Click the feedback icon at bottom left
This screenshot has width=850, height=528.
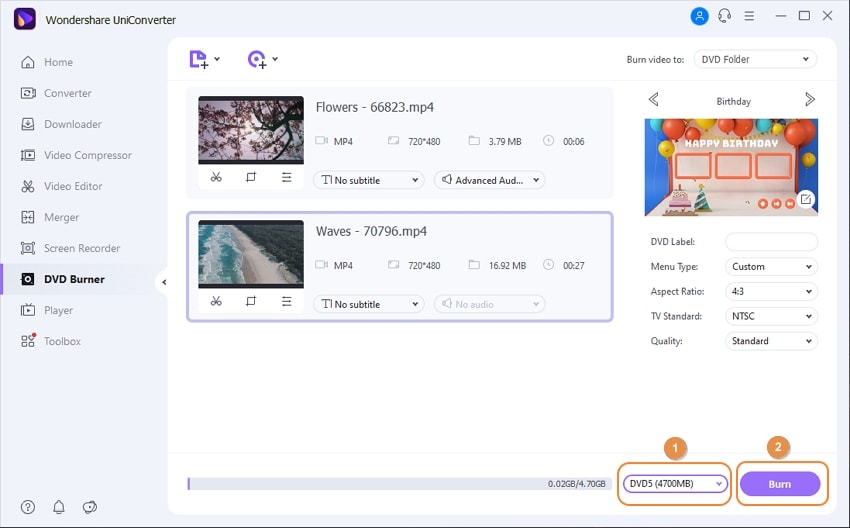(90, 507)
